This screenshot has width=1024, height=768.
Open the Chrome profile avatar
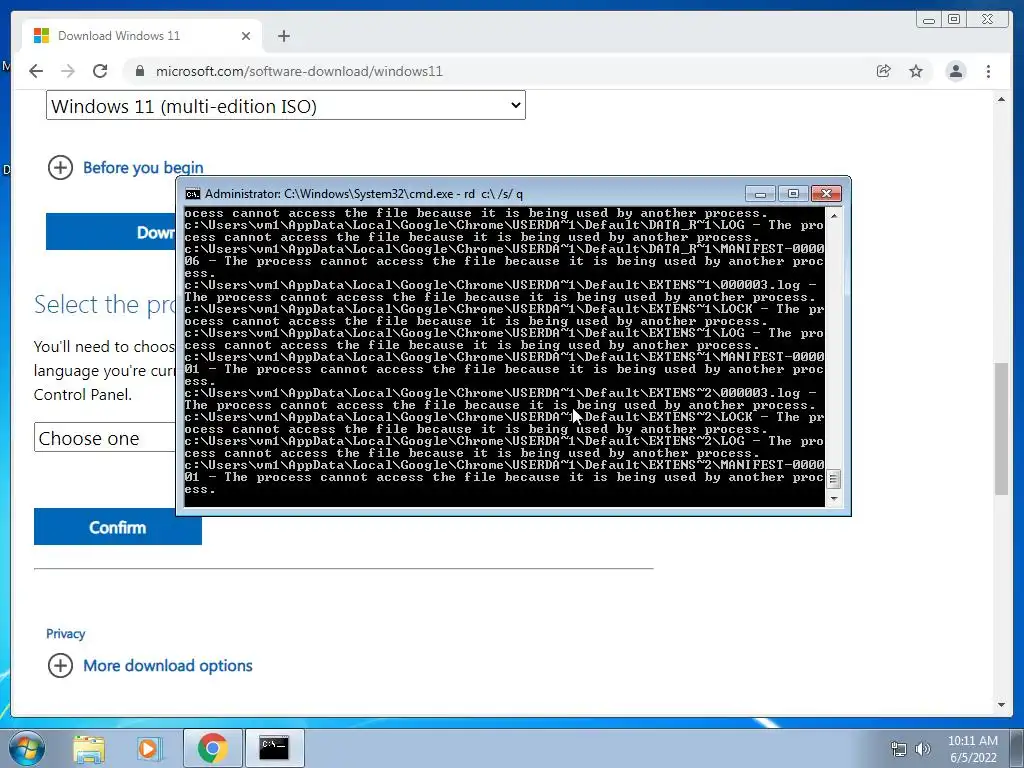point(955,71)
